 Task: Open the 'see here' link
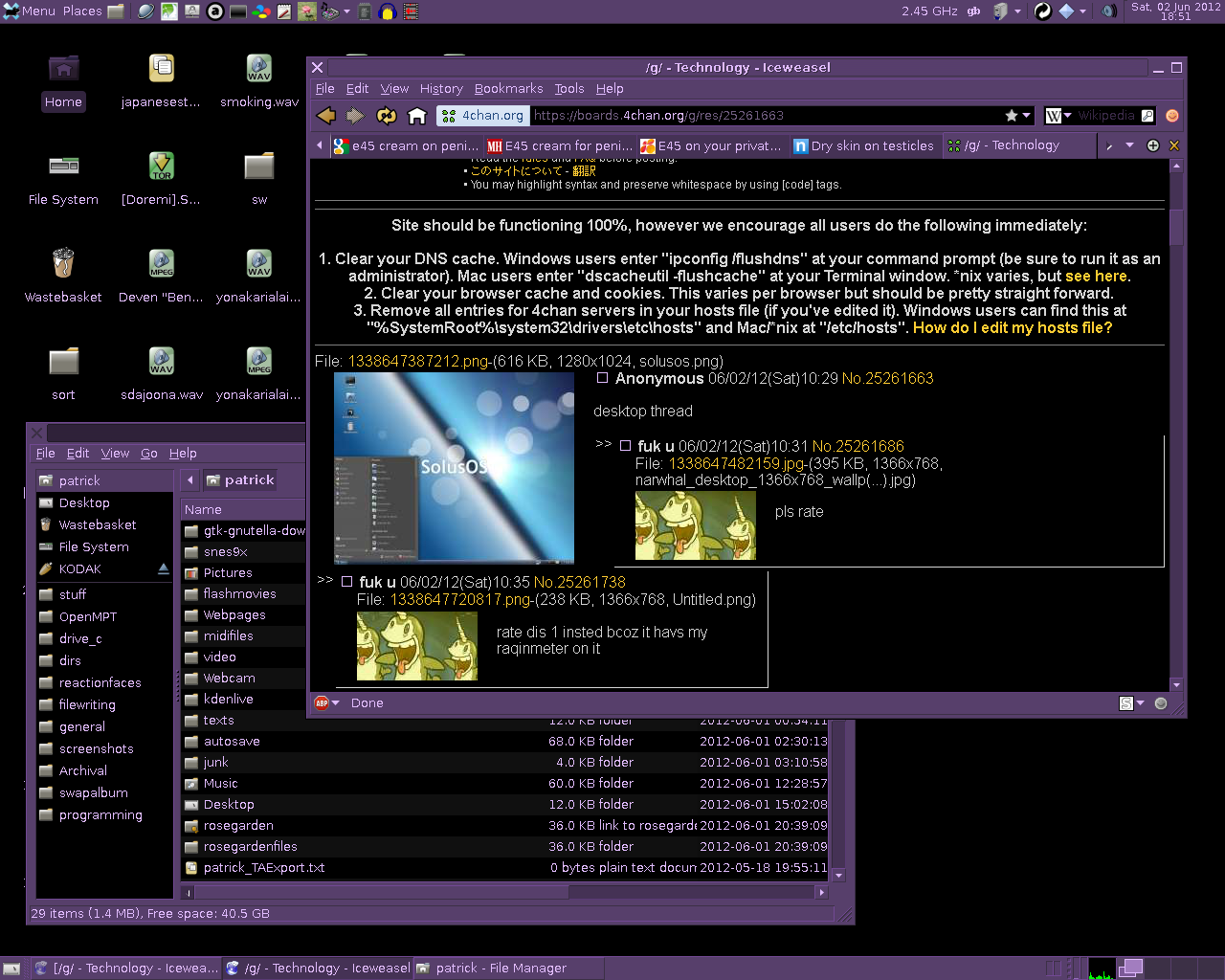point(1096,276)
